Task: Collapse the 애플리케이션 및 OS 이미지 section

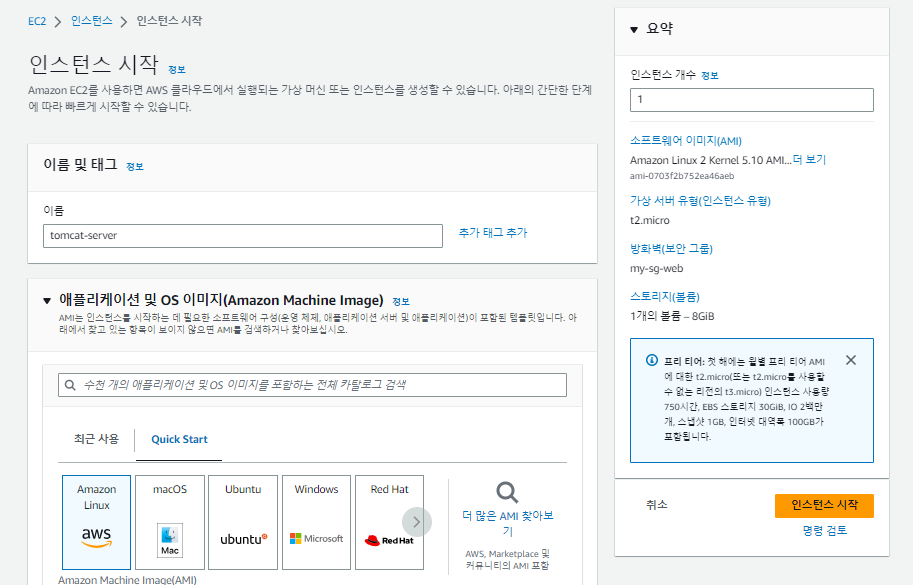Action: (47, 301)
